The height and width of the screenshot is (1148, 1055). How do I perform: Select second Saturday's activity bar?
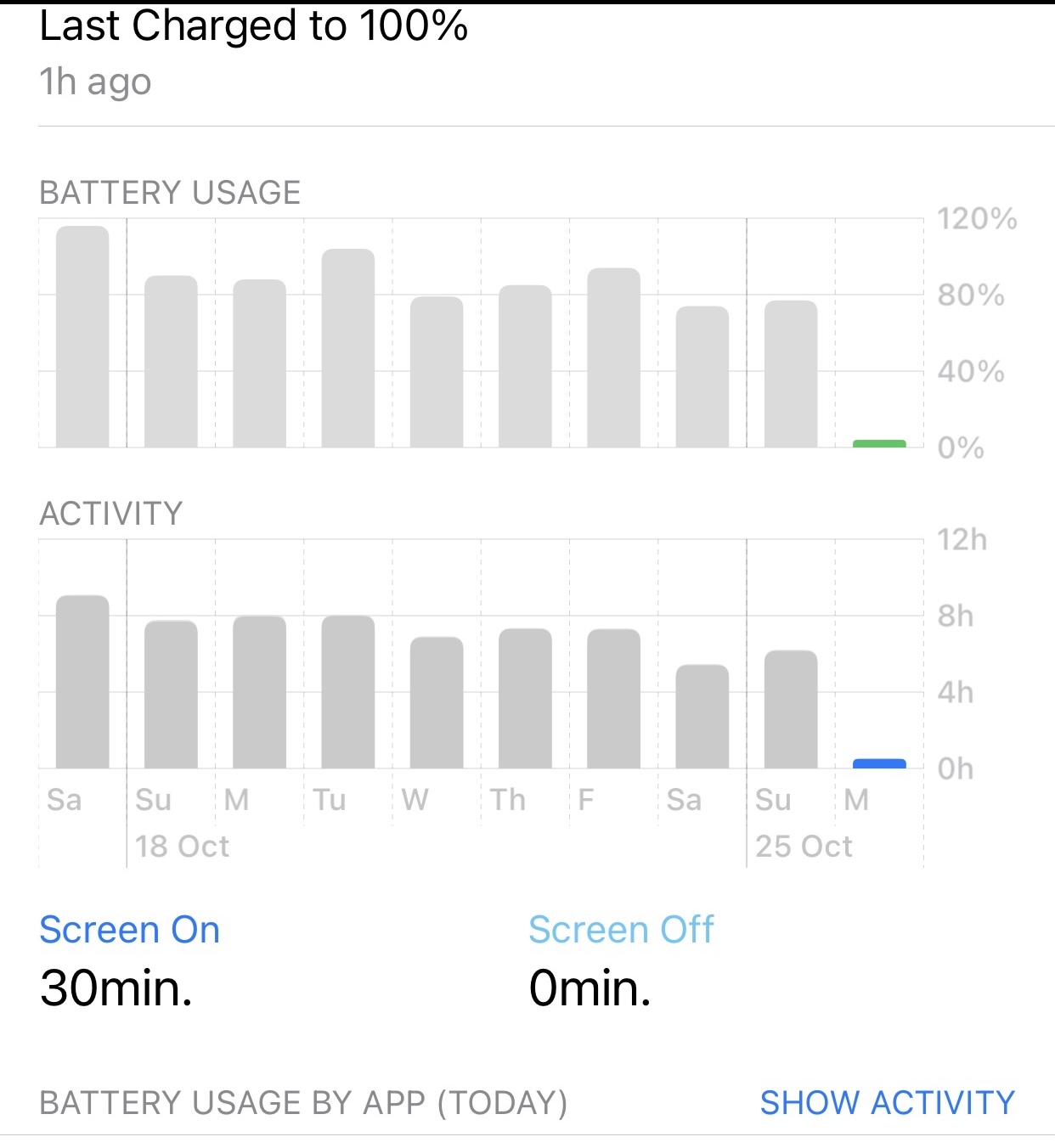[x=702, y=717]
